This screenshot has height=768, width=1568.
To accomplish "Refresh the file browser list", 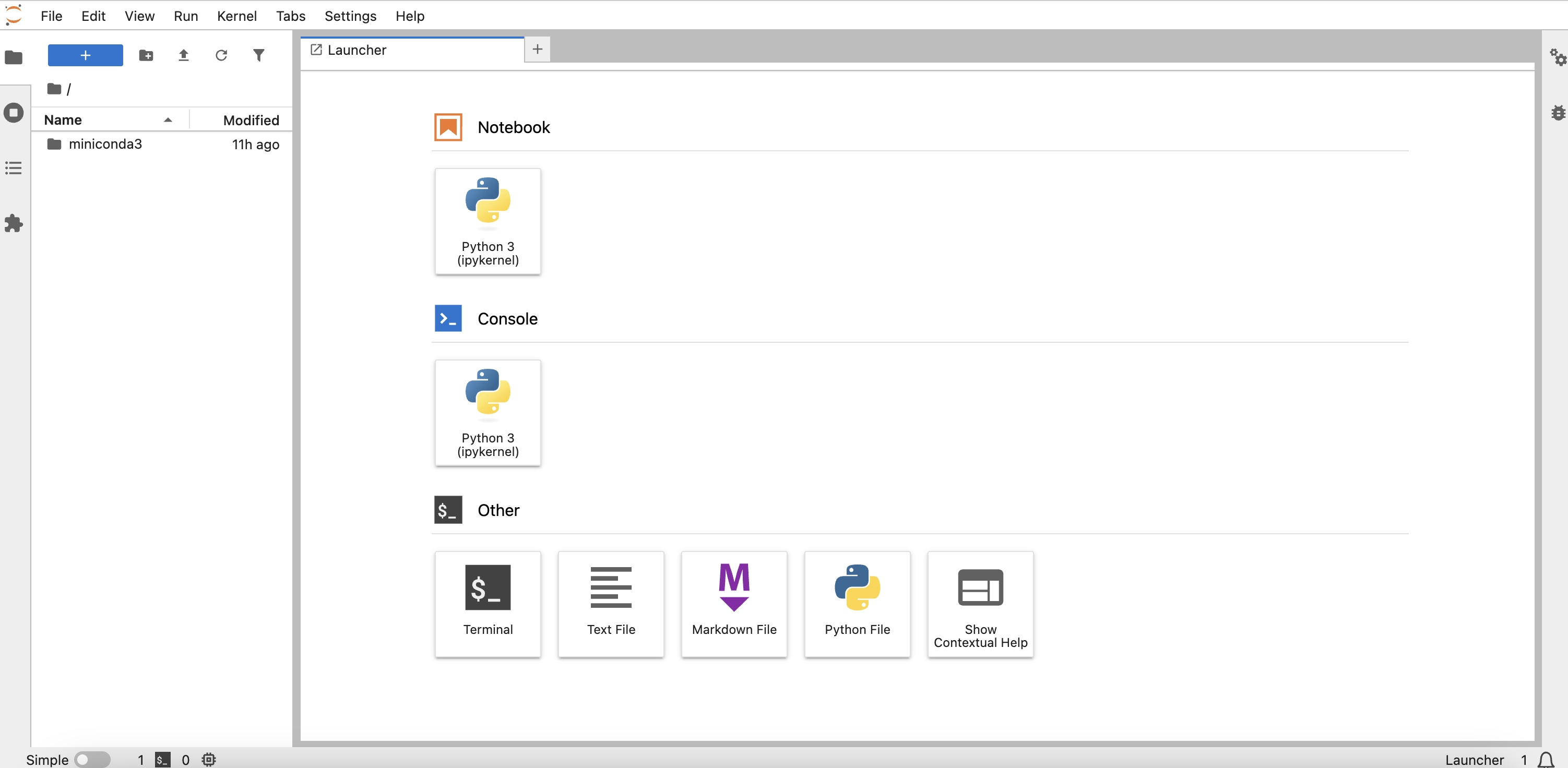I will [x=221, y=55].
